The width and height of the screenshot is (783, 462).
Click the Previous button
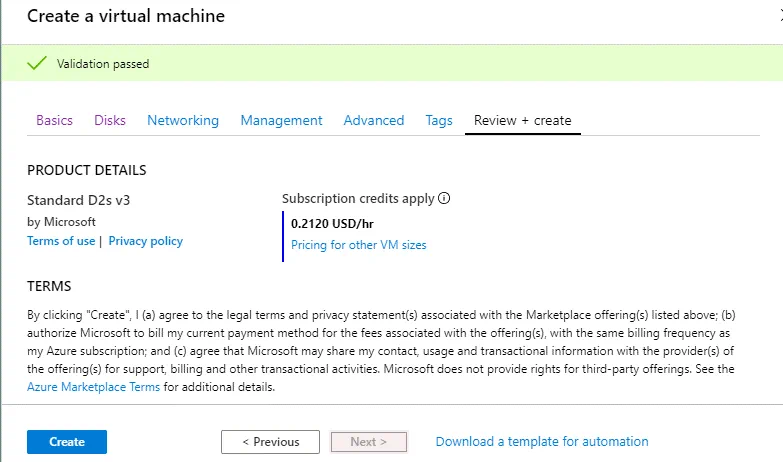[270, 442]
